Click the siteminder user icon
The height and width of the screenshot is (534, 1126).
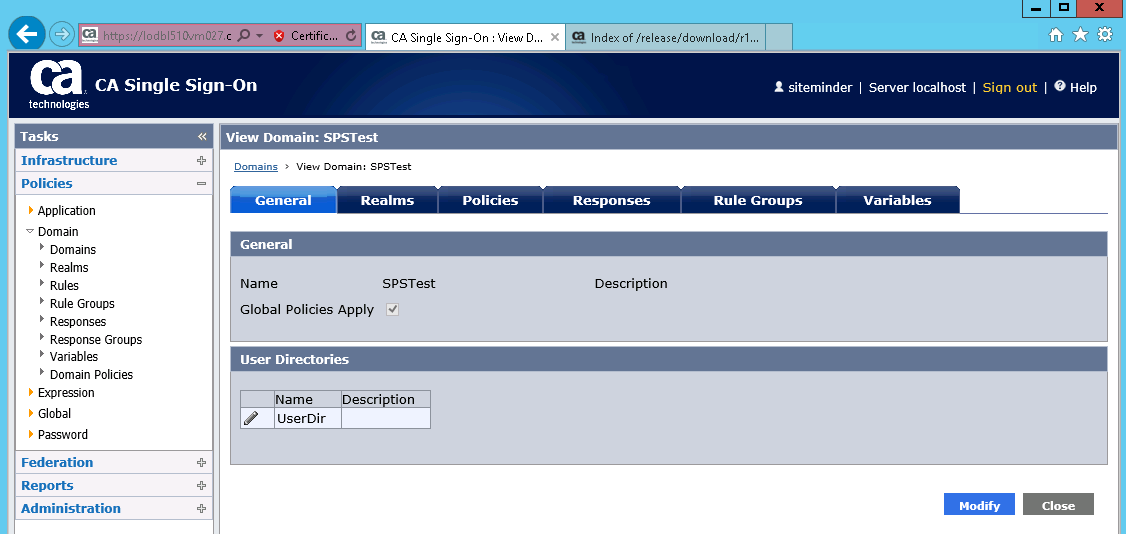click(778, 87)
